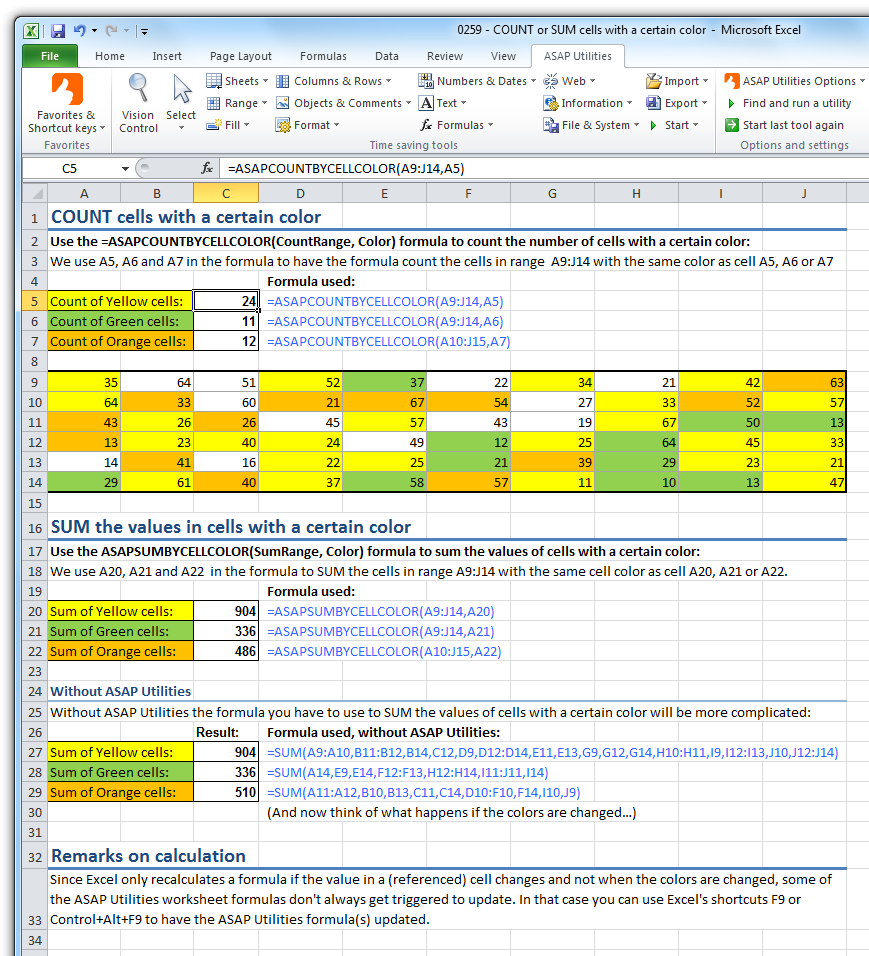Open the File & System tool

(x=581, y=124)
